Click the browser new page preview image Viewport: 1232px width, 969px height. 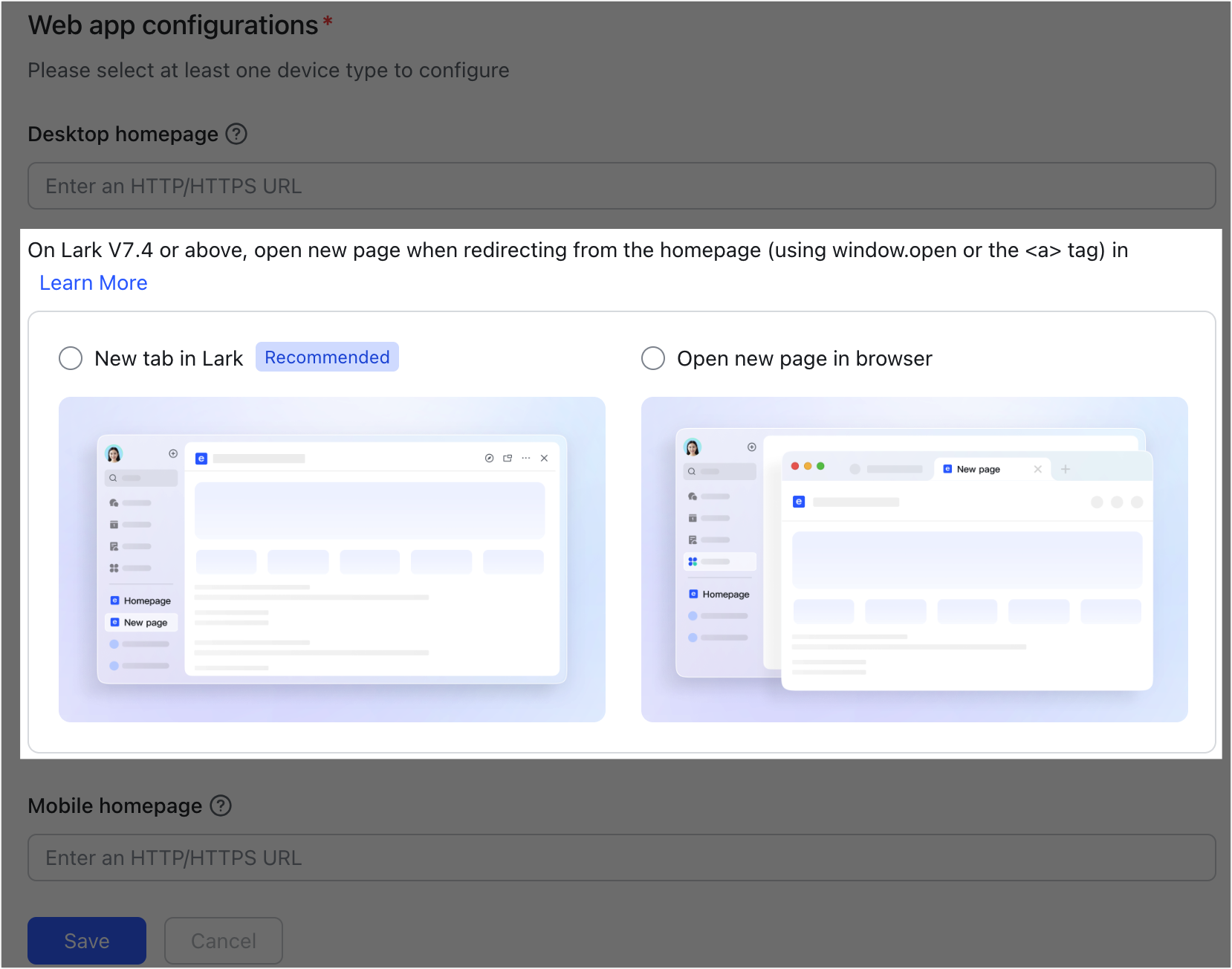(915, 560)
